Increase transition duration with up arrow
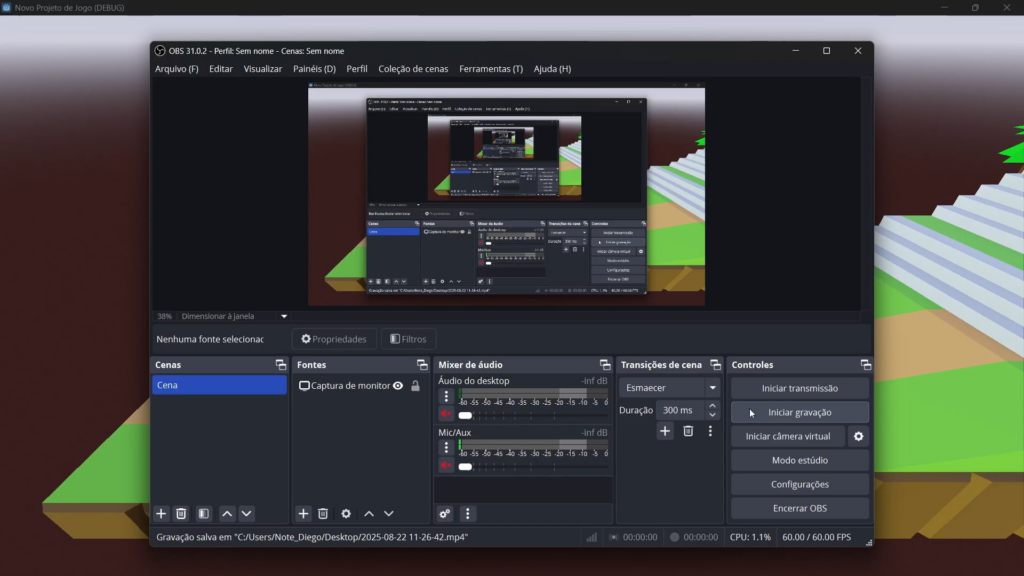 [x=712, y=406]
